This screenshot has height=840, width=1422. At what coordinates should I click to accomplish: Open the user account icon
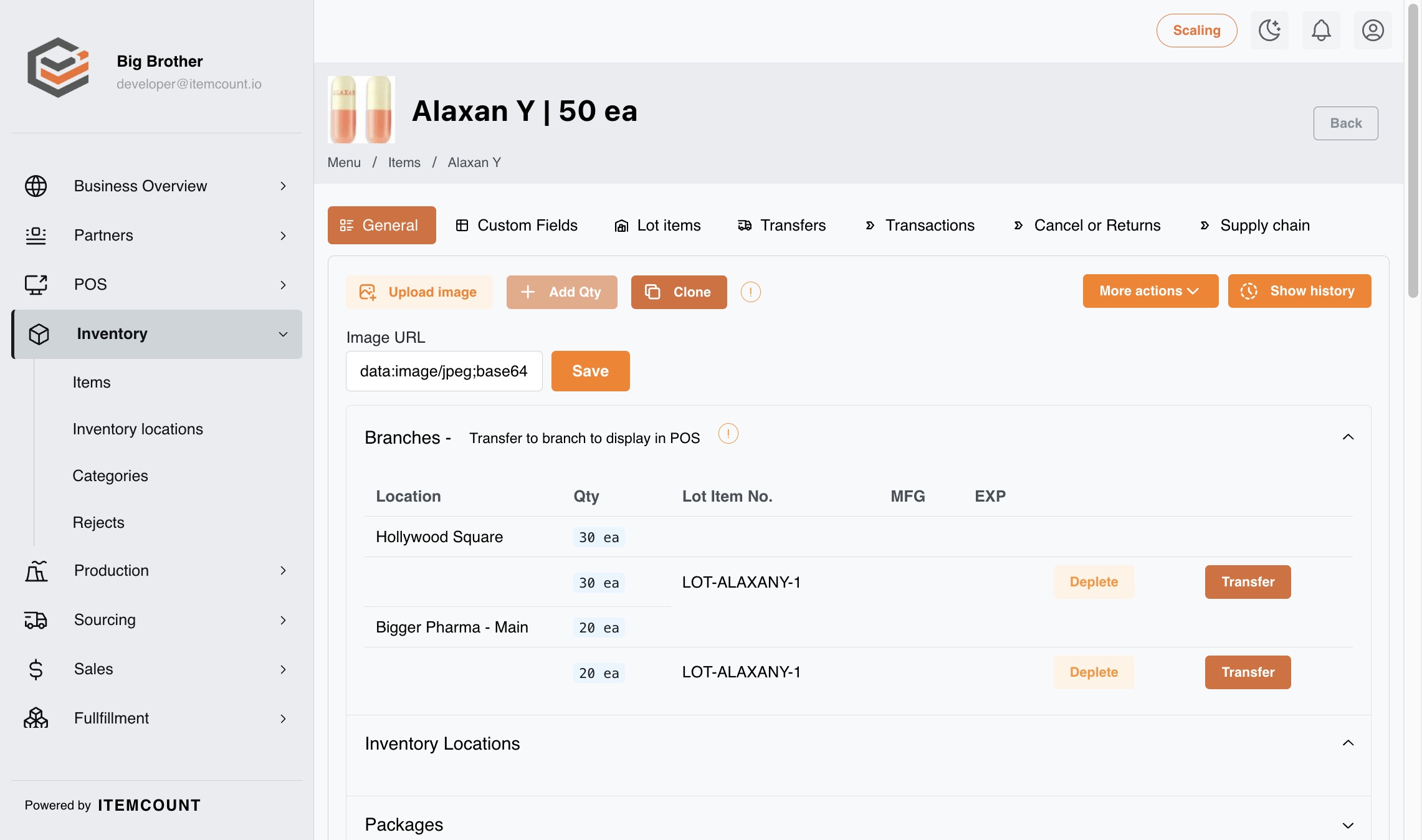(1373, 30)
